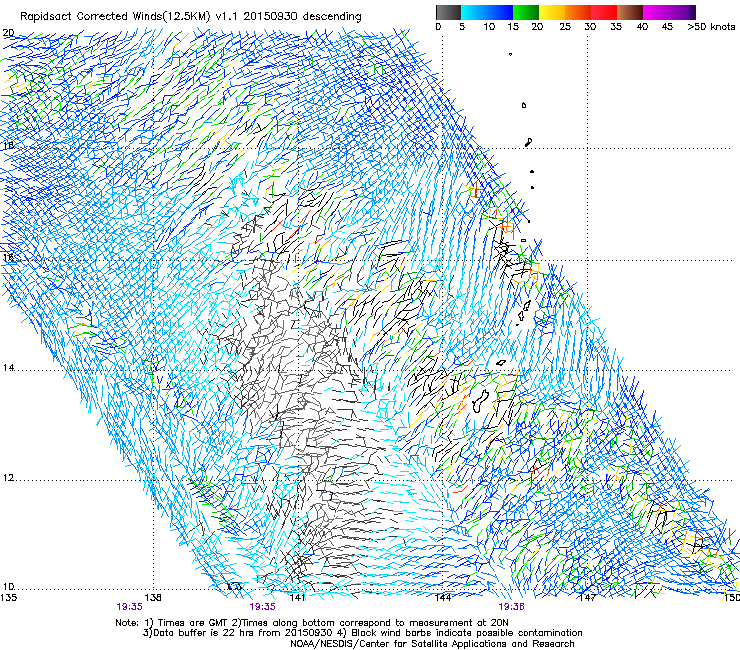Click the red 30-35 knots legend swatch
Image resolution: width=740 pixels, height=650 pixels.
(x=604, y=12)
